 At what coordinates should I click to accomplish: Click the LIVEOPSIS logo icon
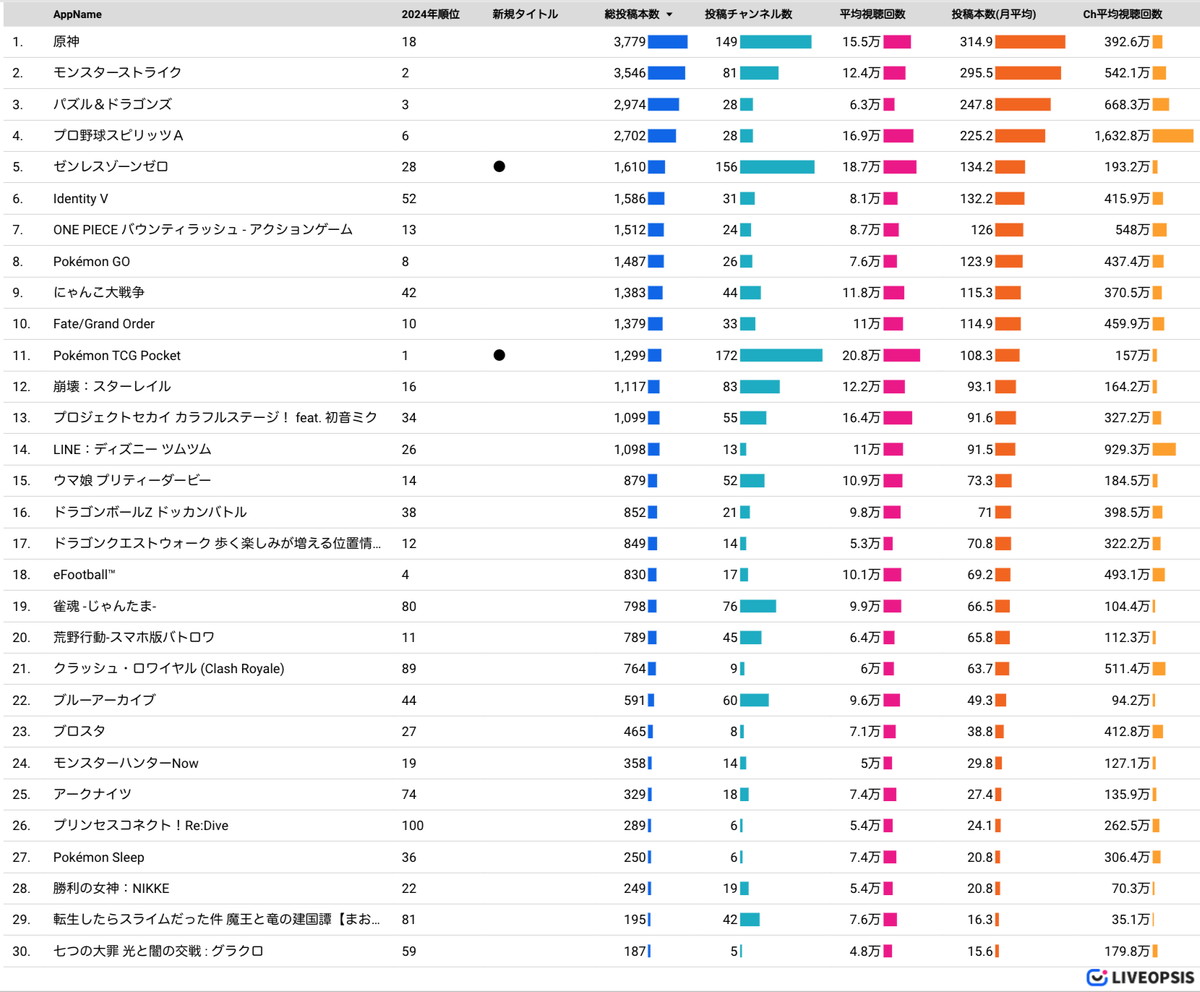pyautogui.click(x=1096, y=977)
